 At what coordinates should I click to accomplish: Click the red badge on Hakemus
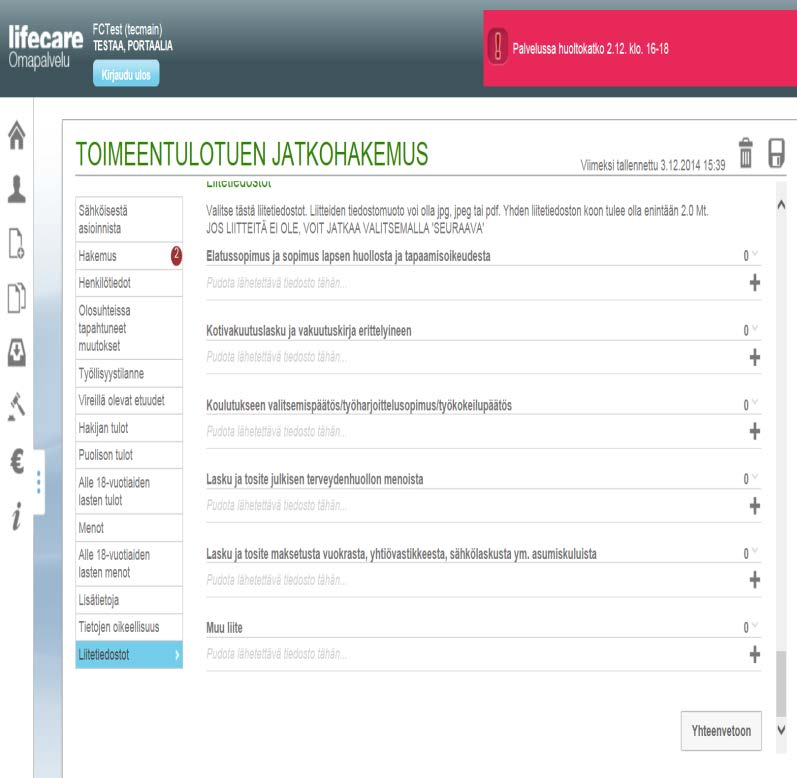point(176,256)
